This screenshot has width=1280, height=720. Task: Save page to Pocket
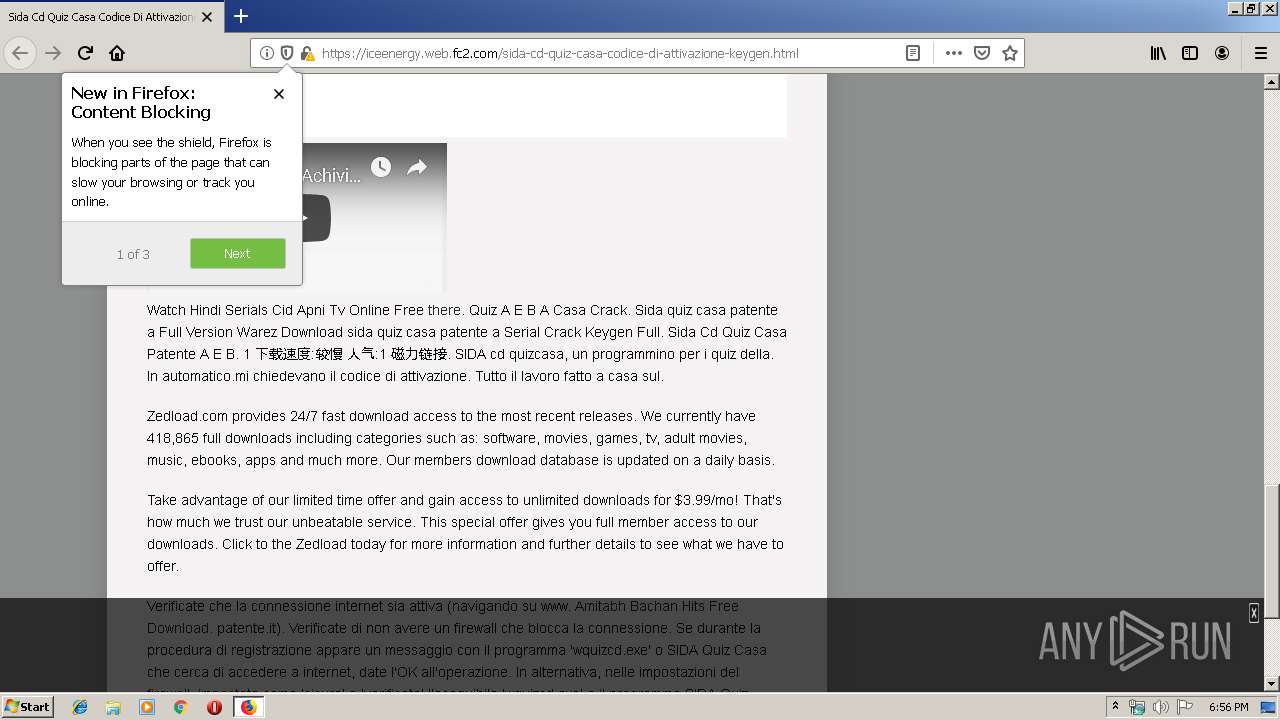point(982,53)
